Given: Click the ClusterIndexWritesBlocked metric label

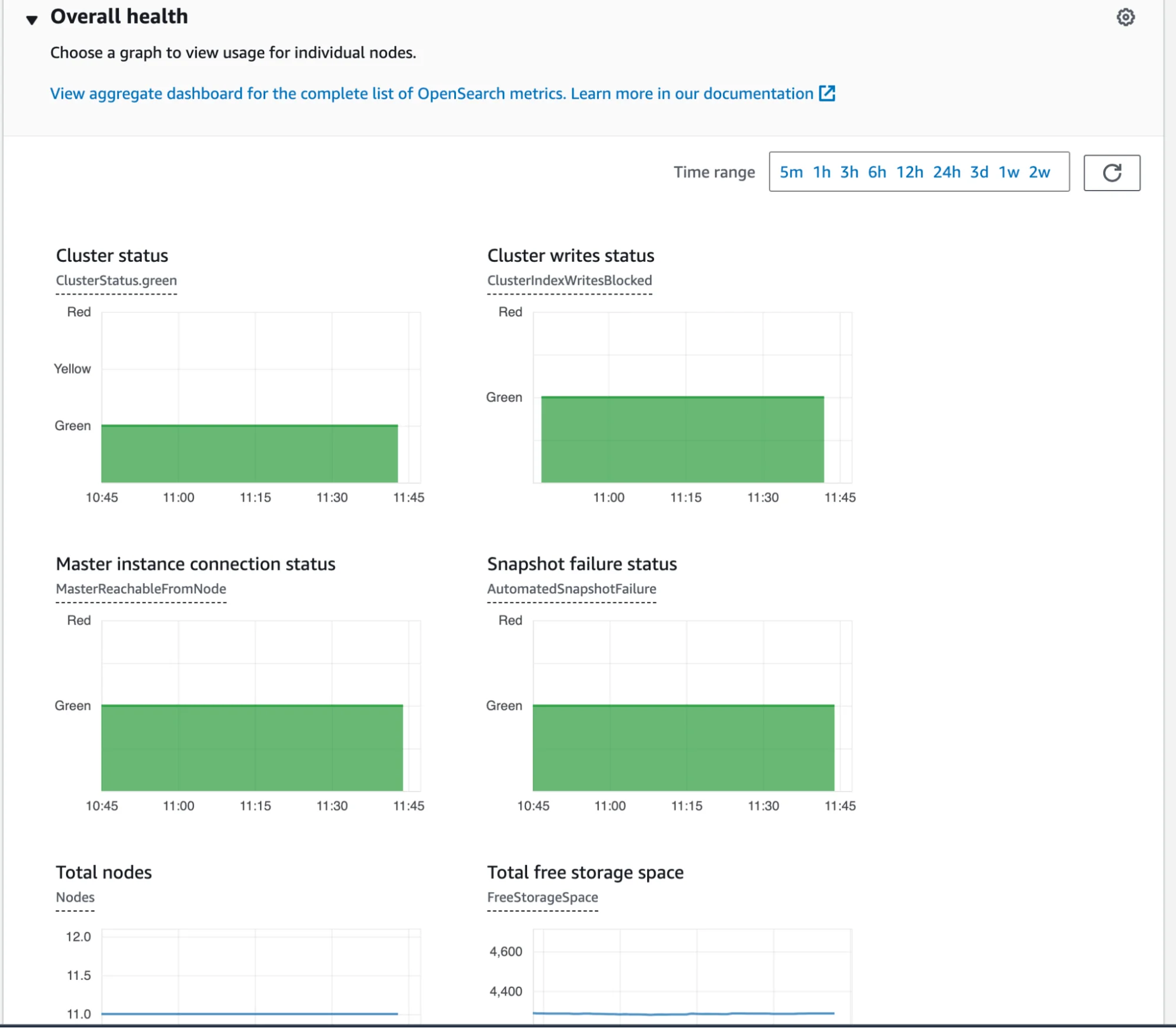Looking at the screenshot, I should pos(569,281).
